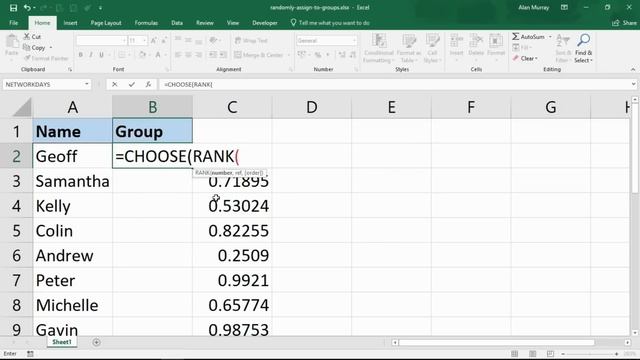Click the cell containing 0.82255

pyautogui.click(x=232, y=231)
